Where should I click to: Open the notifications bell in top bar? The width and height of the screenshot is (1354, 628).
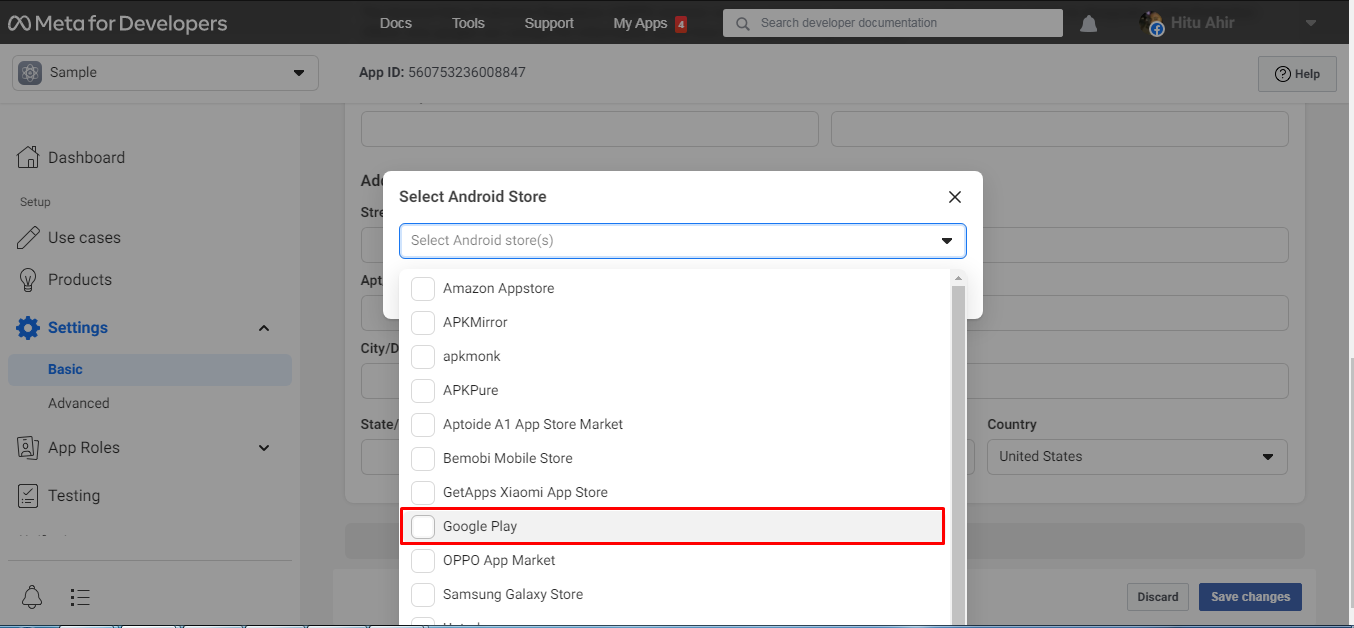[x=1089, y=24]
